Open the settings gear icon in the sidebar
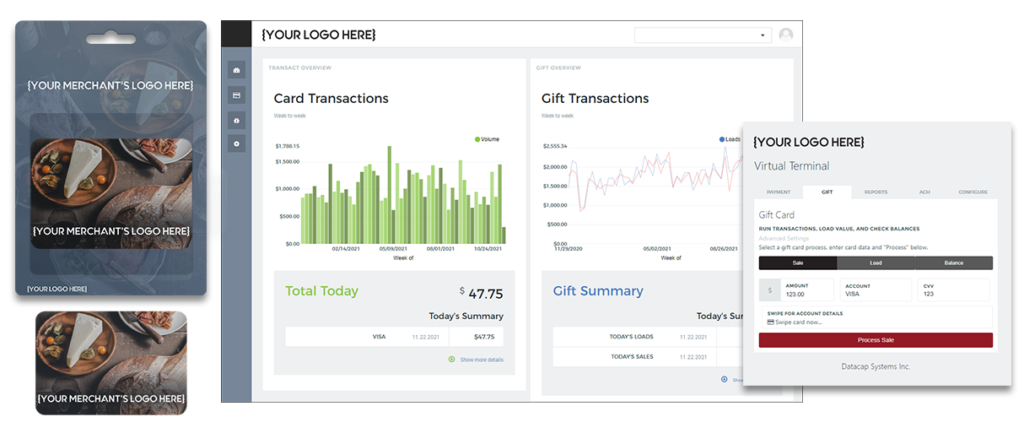 (x=236, y=144)
